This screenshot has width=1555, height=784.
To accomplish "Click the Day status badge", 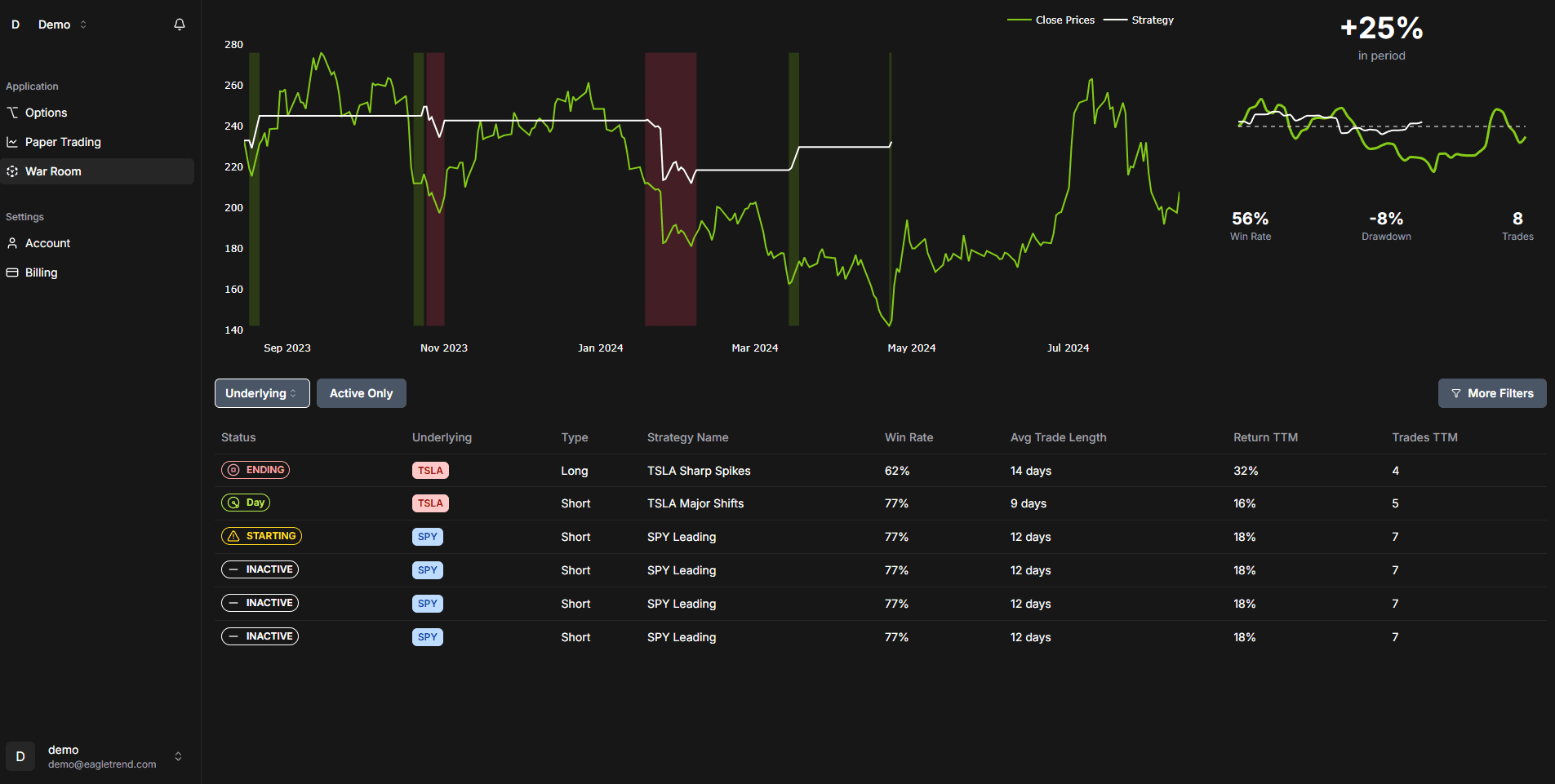I will (246, 503).
